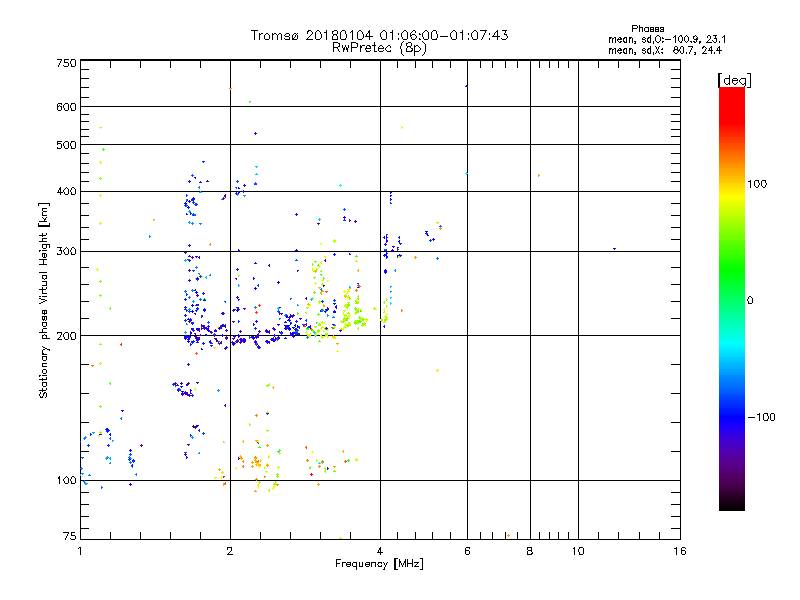Click the x-axis tick label '1'
The height and width of the screenshot is (600, 800).
click(80, 551)
